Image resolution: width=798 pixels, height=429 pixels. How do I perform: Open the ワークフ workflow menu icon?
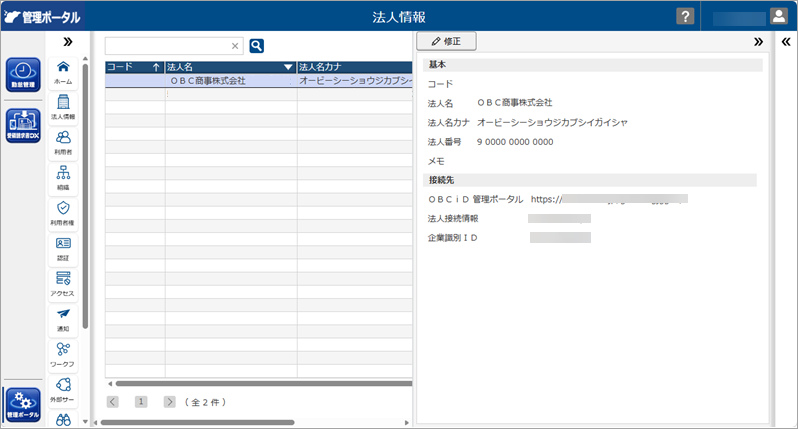[63, 356]
